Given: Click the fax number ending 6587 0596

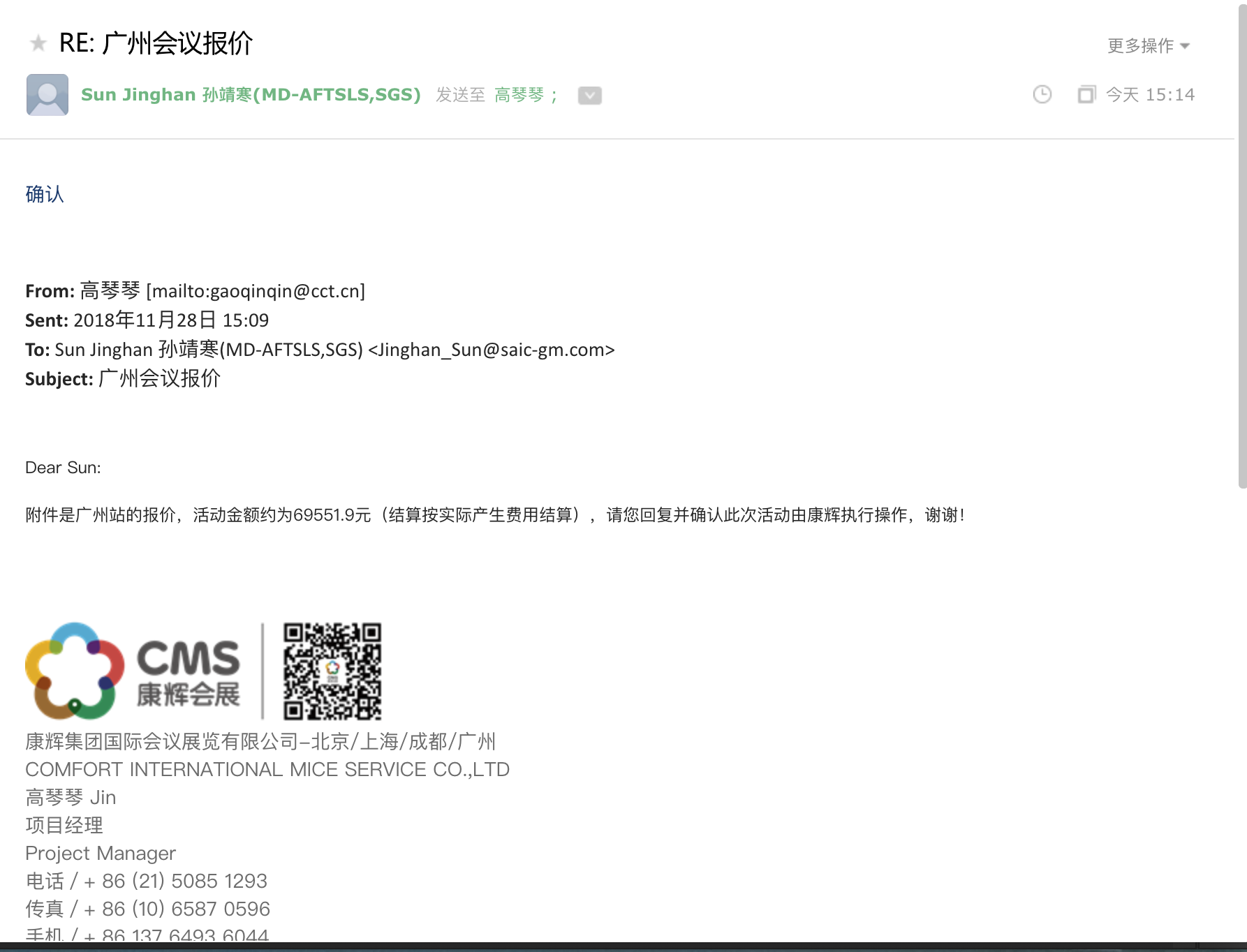Looking at the screenshot, I should click(186, 909).
